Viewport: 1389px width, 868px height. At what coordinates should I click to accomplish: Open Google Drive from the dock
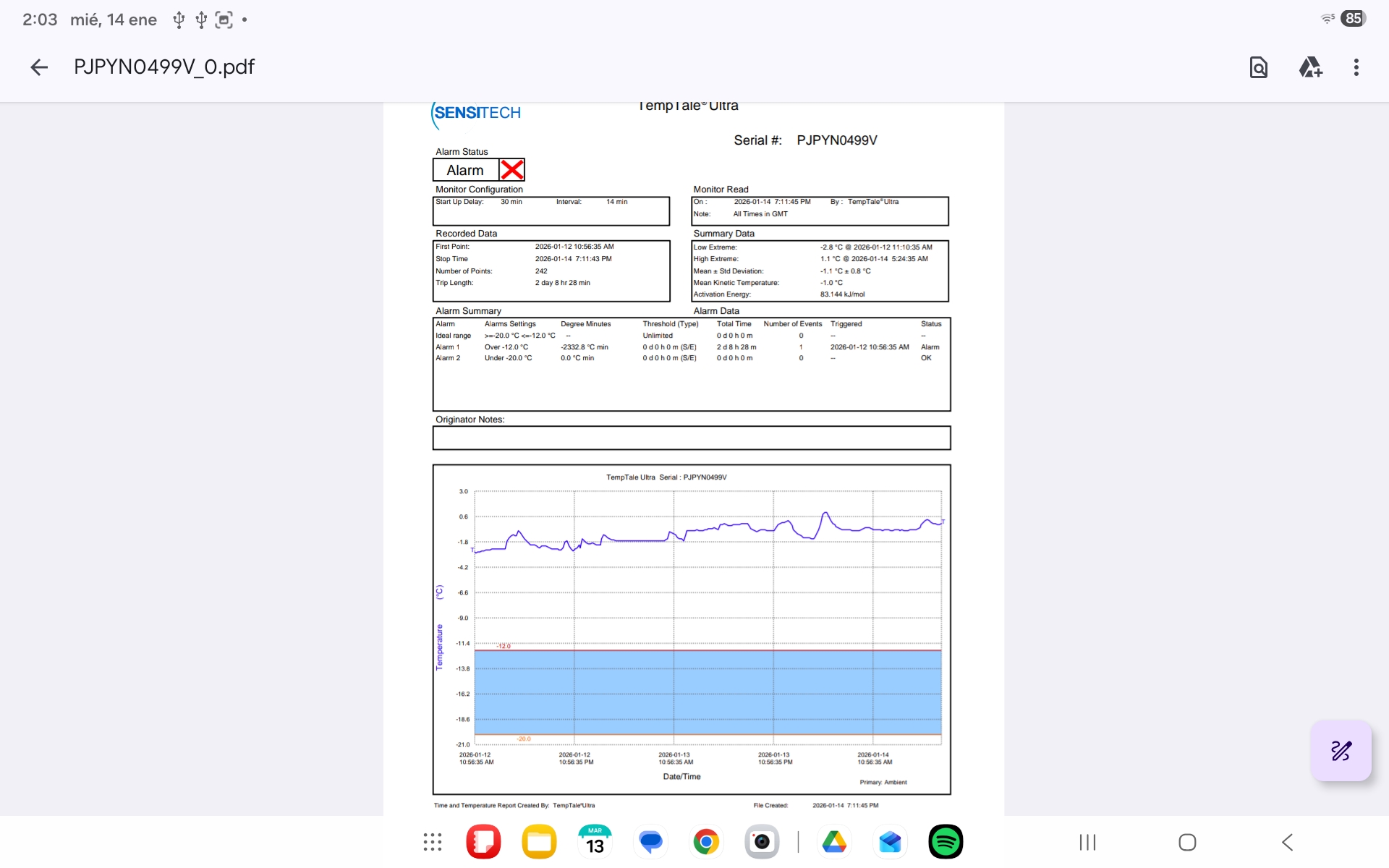(834, 842)
